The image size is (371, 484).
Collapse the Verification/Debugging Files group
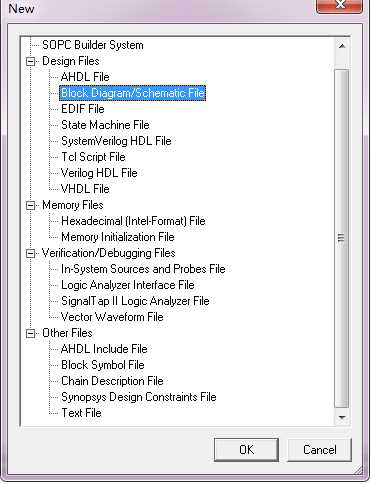(31, 253)
